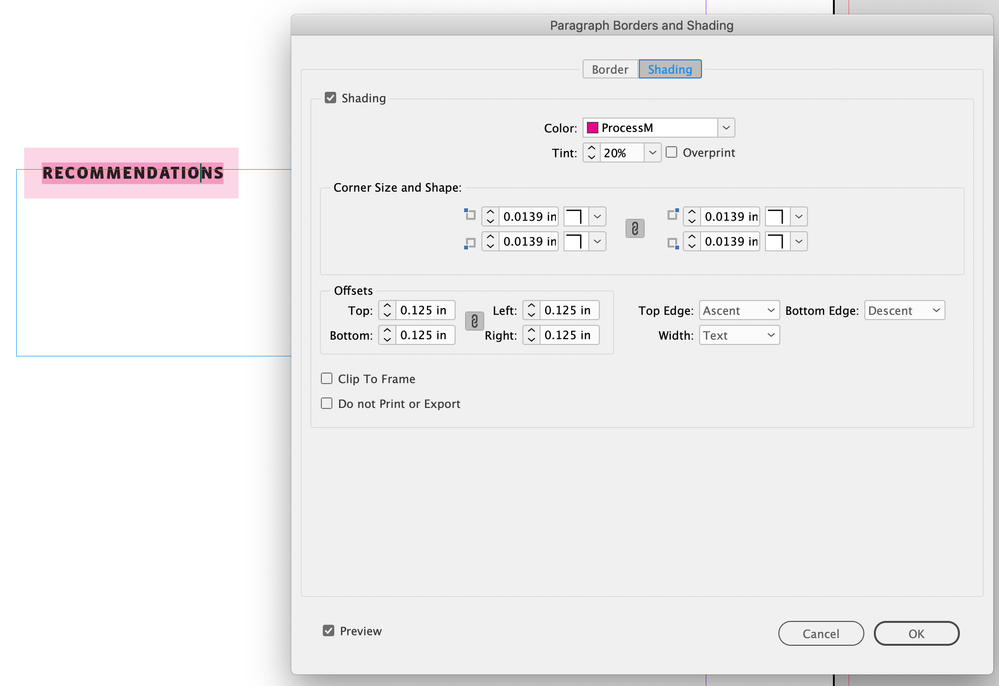Screen dimensions: 999x686
Task: Uncheck the Shading checkbox
Action: [x=330, y=98]
